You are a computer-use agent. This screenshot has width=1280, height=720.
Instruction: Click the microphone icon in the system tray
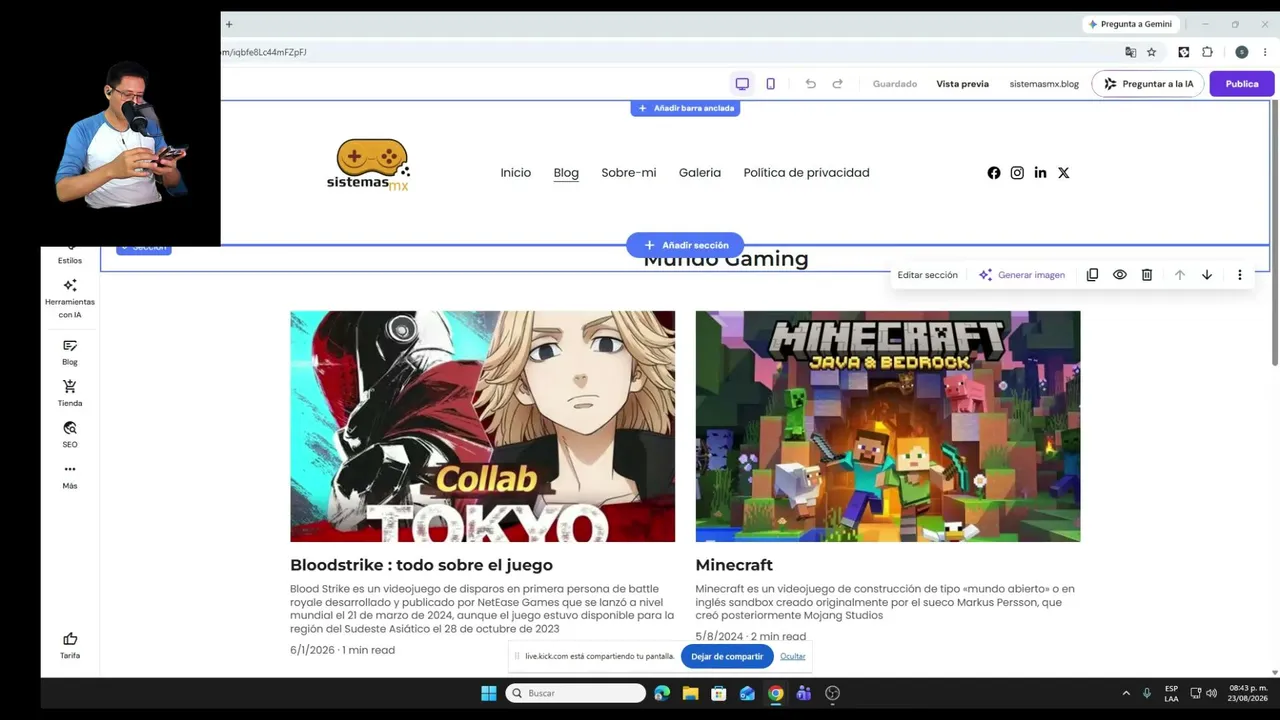pos(1147,693)
